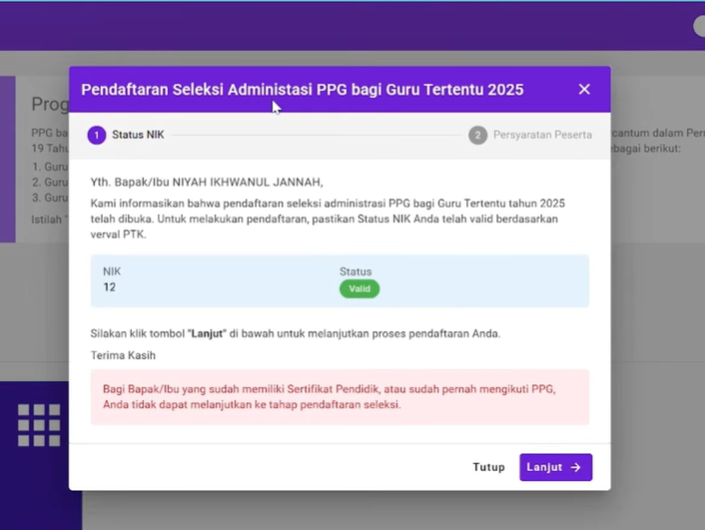Close the PPG registration dialog with X
Image resolution: width=705 pixels, height=530 pixels.
584,89
